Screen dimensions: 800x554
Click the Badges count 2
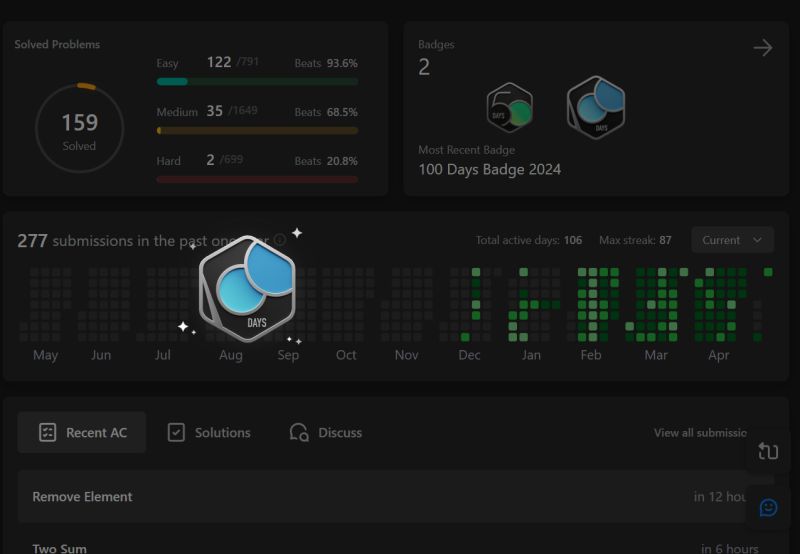click(424, 67)
